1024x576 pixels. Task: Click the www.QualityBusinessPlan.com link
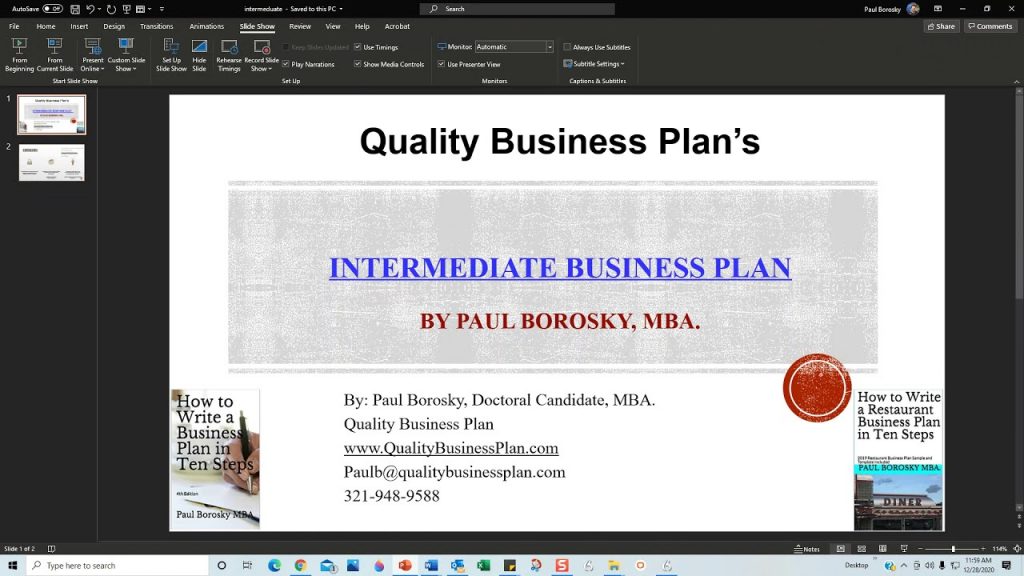[451, 448]
